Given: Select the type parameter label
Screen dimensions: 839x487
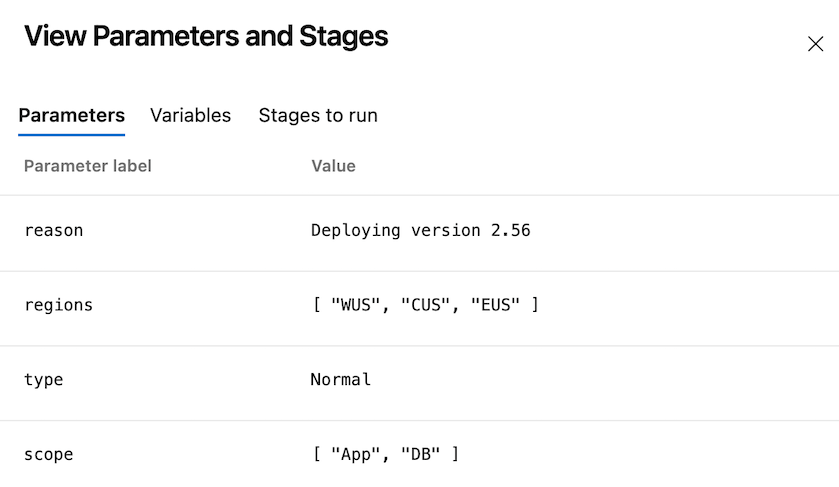Looking at the screenshot, I should tap(44, 380).
